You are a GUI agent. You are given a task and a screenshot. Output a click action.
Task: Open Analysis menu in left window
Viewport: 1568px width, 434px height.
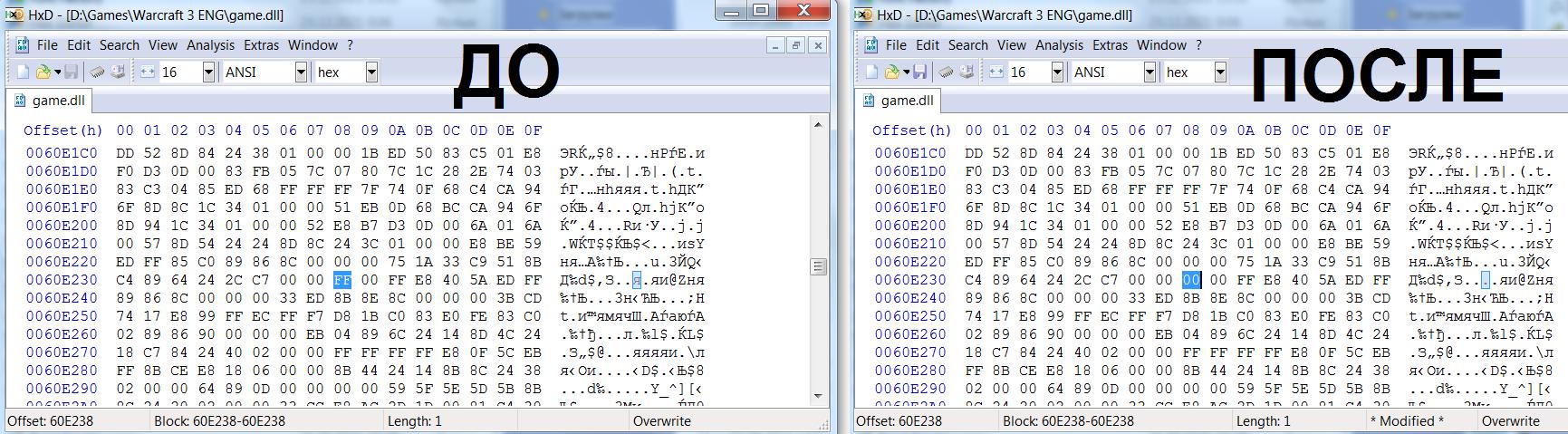tap(210, 44)
